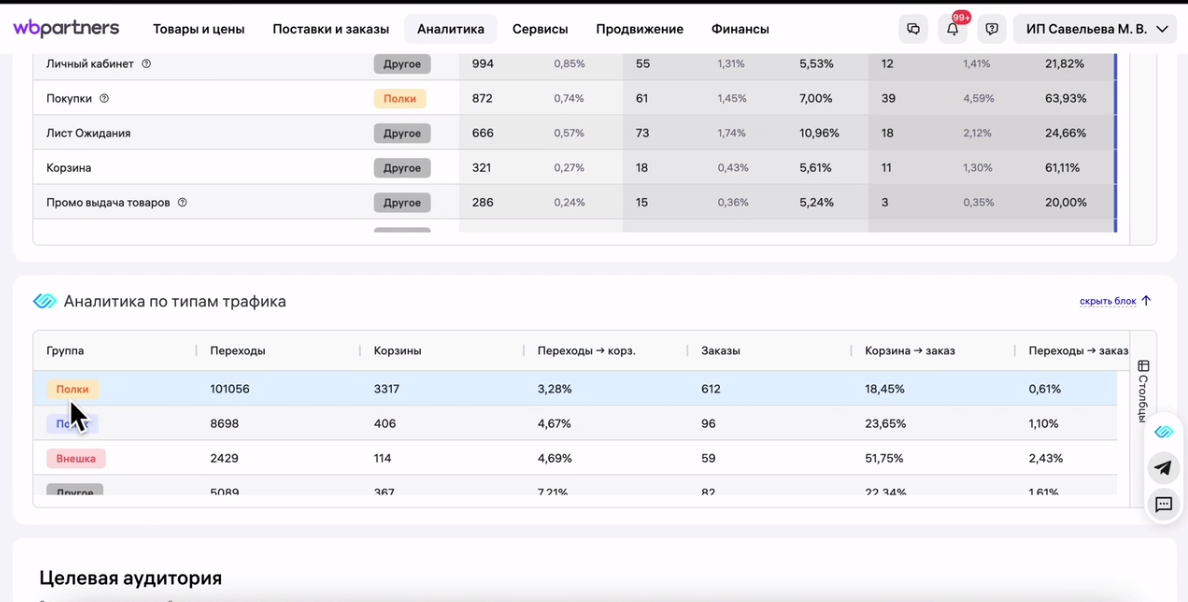Click orange Полки group tag in traffic table
The image size is (1188, 602).
pyautogui.click(x=72, y=389)
